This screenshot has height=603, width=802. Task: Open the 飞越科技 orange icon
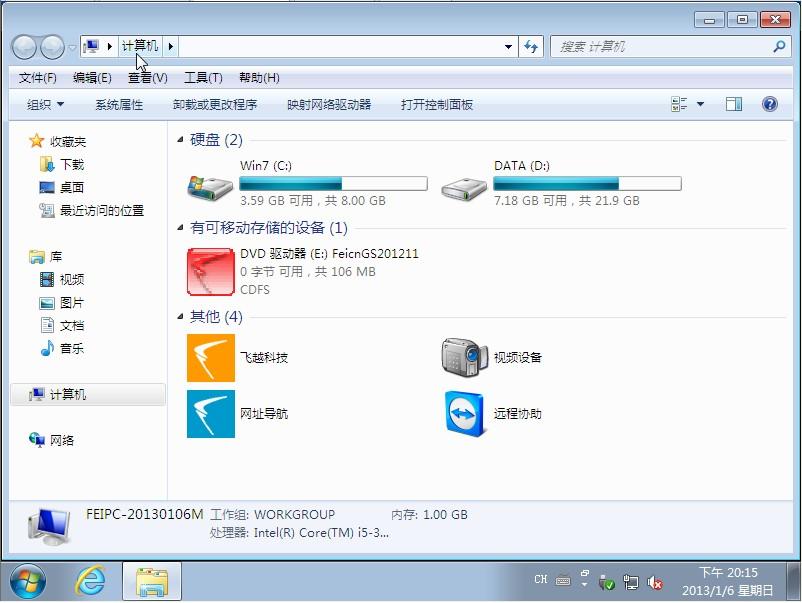[x=211, y=358]
